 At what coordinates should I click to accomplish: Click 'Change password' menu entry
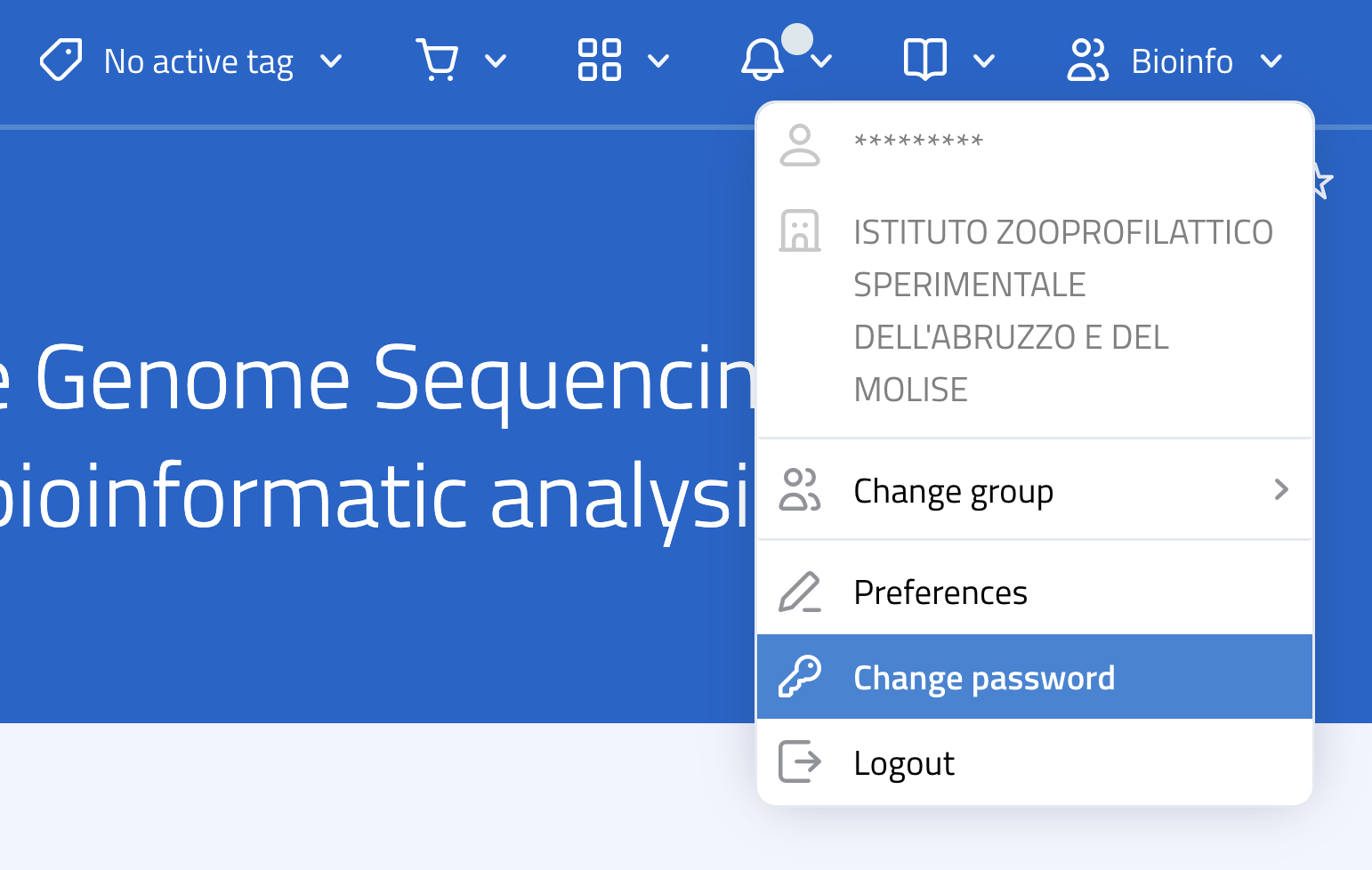[x=984, y=676]
